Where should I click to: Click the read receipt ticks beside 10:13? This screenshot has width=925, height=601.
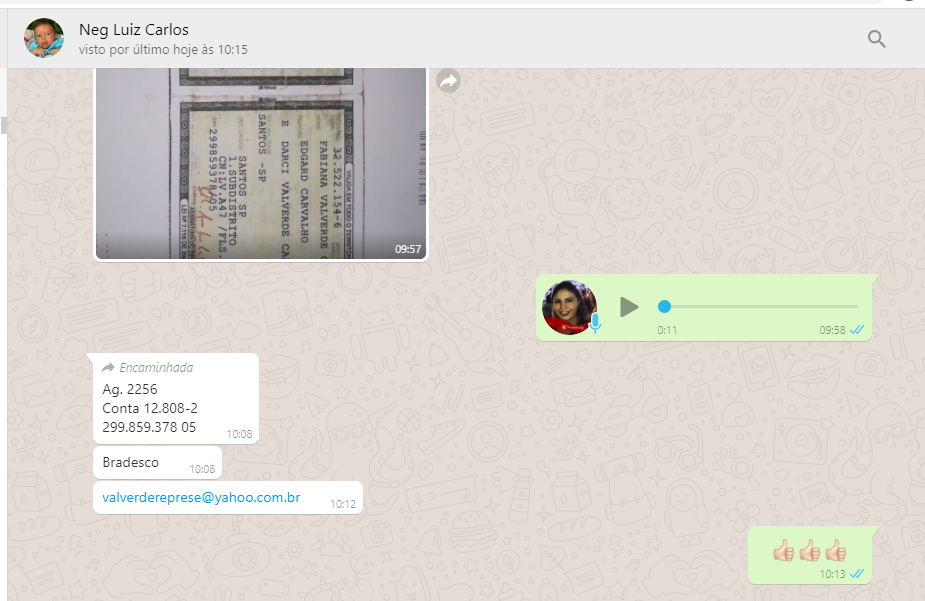pyautogui.click(x=857, y=573)
